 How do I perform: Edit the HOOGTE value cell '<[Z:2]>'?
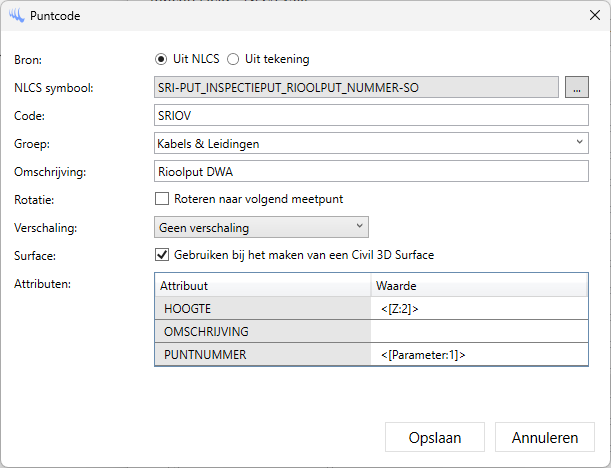point(479,309)
